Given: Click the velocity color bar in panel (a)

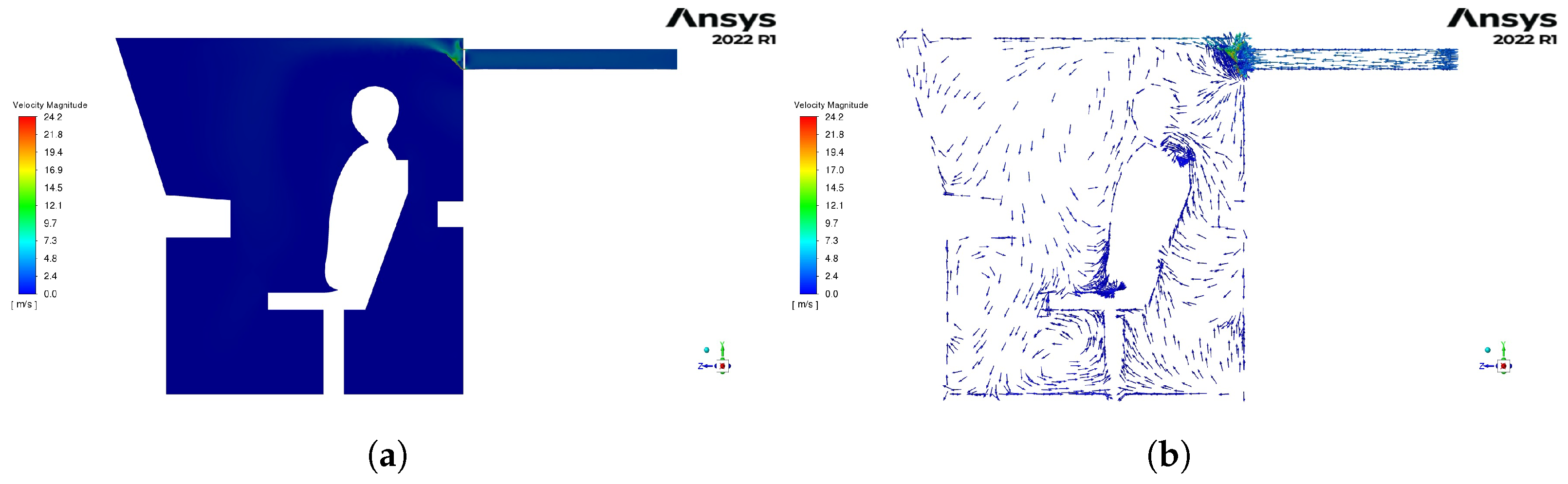Looking at the screenshot, I should [x=27, y=205].
